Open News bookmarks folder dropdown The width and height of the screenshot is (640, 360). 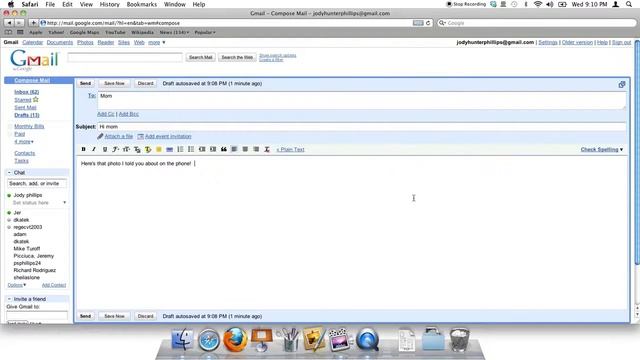(174, 32)
